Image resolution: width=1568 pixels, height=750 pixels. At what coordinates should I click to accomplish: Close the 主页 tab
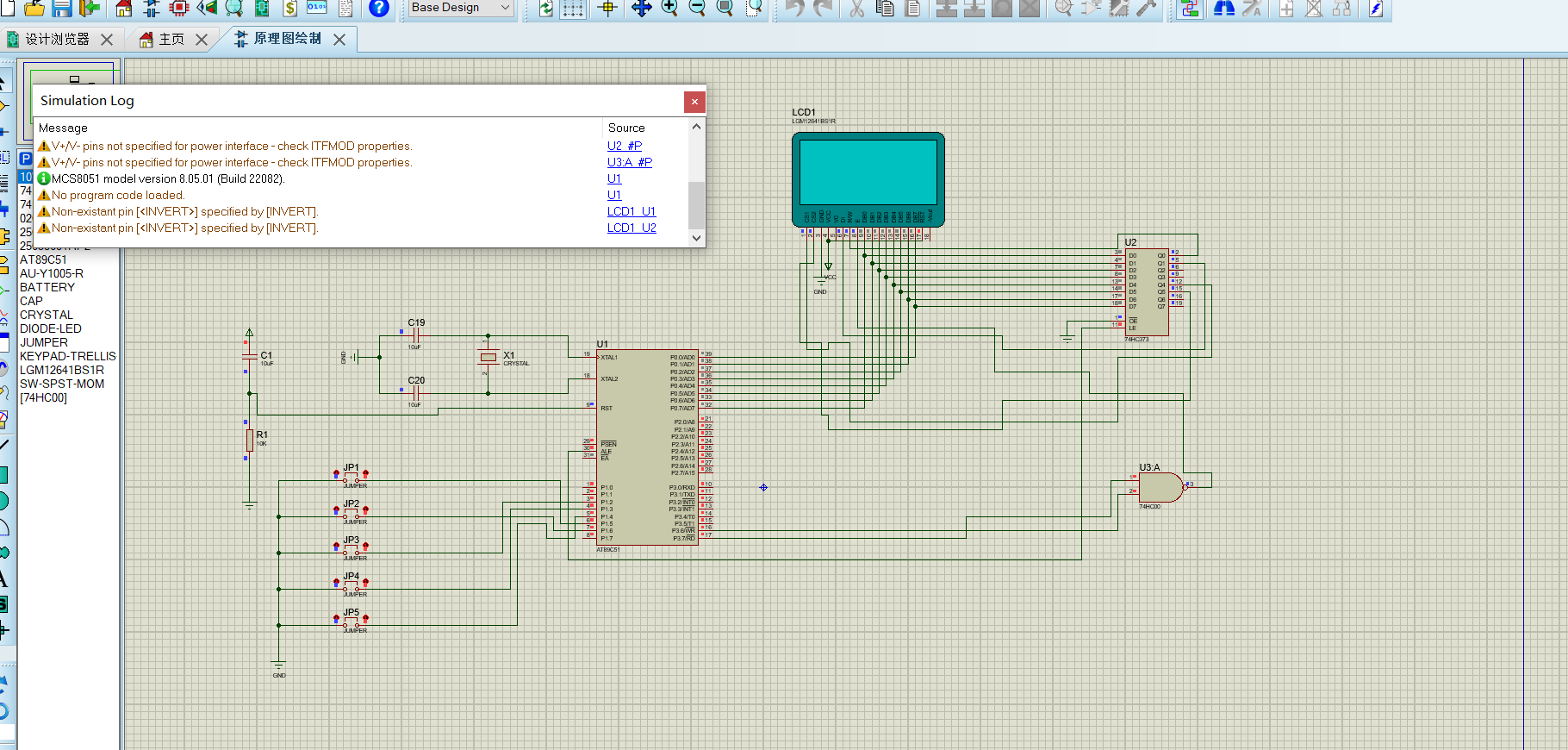(x=201, y=40)
